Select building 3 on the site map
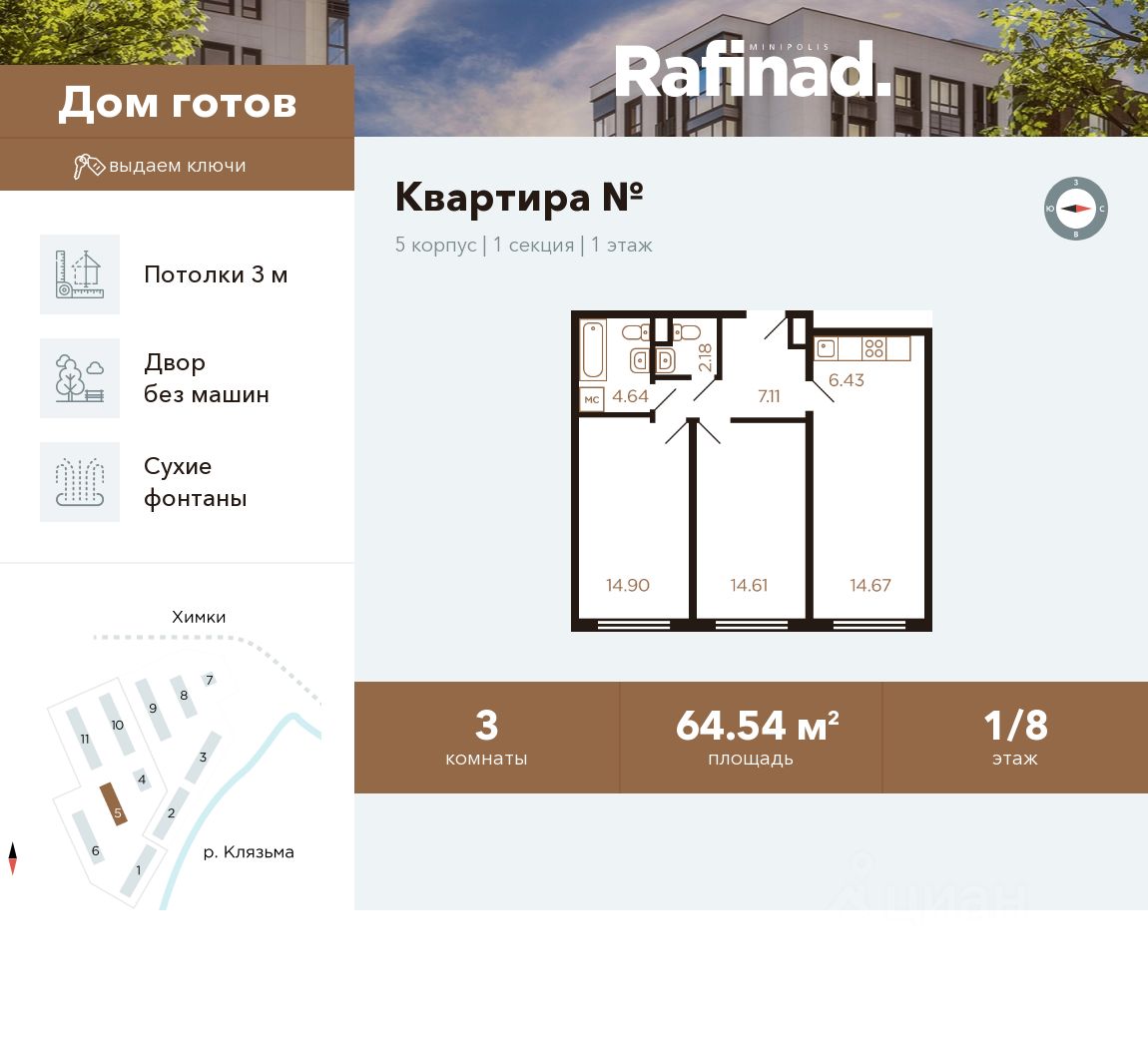Viewport: 1148px width, 1038px height. point(203,758)
